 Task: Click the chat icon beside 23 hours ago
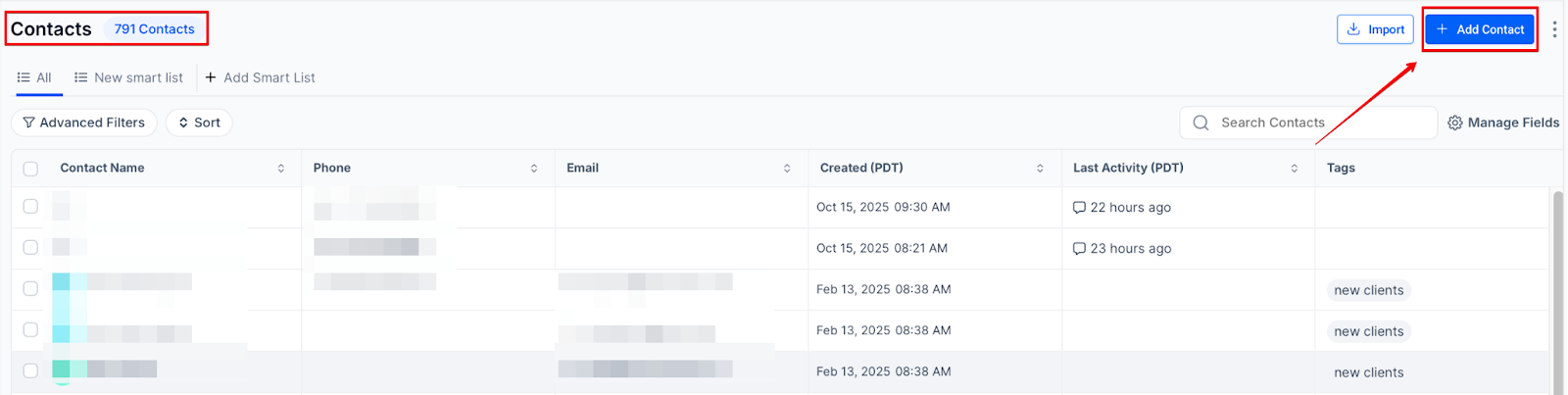pos(1079,249)
